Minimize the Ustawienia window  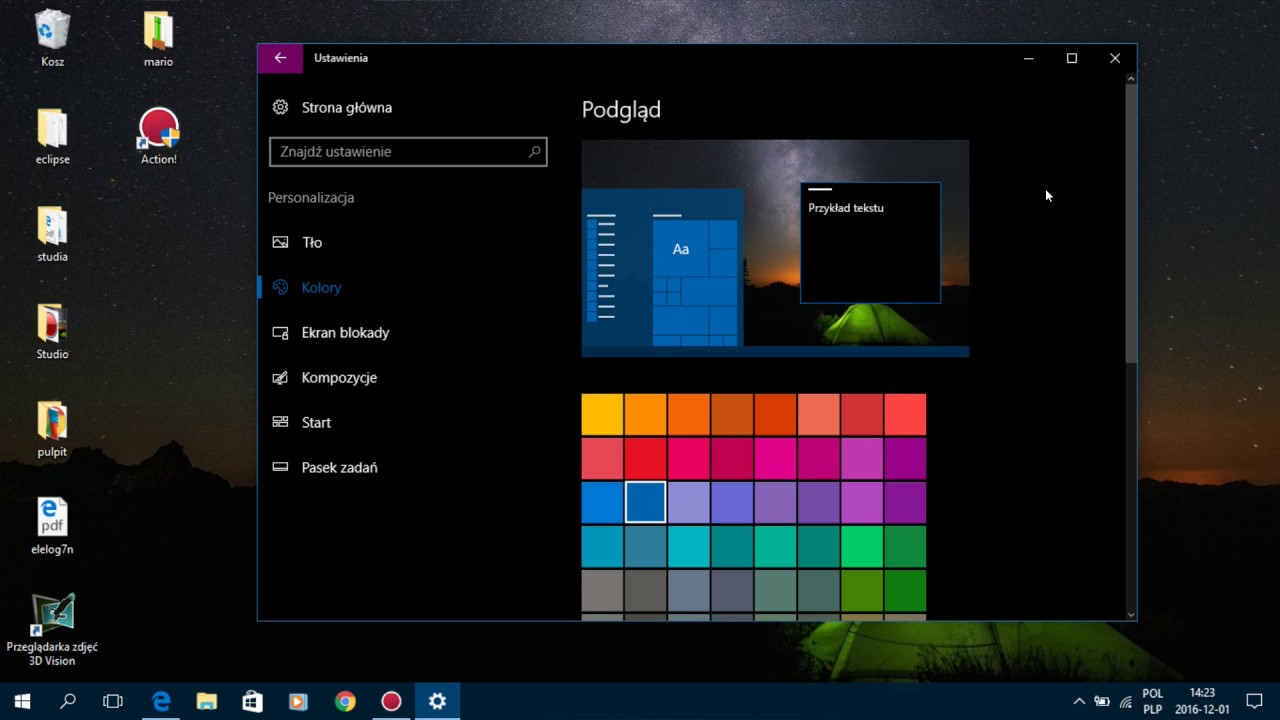point(1028,58)
